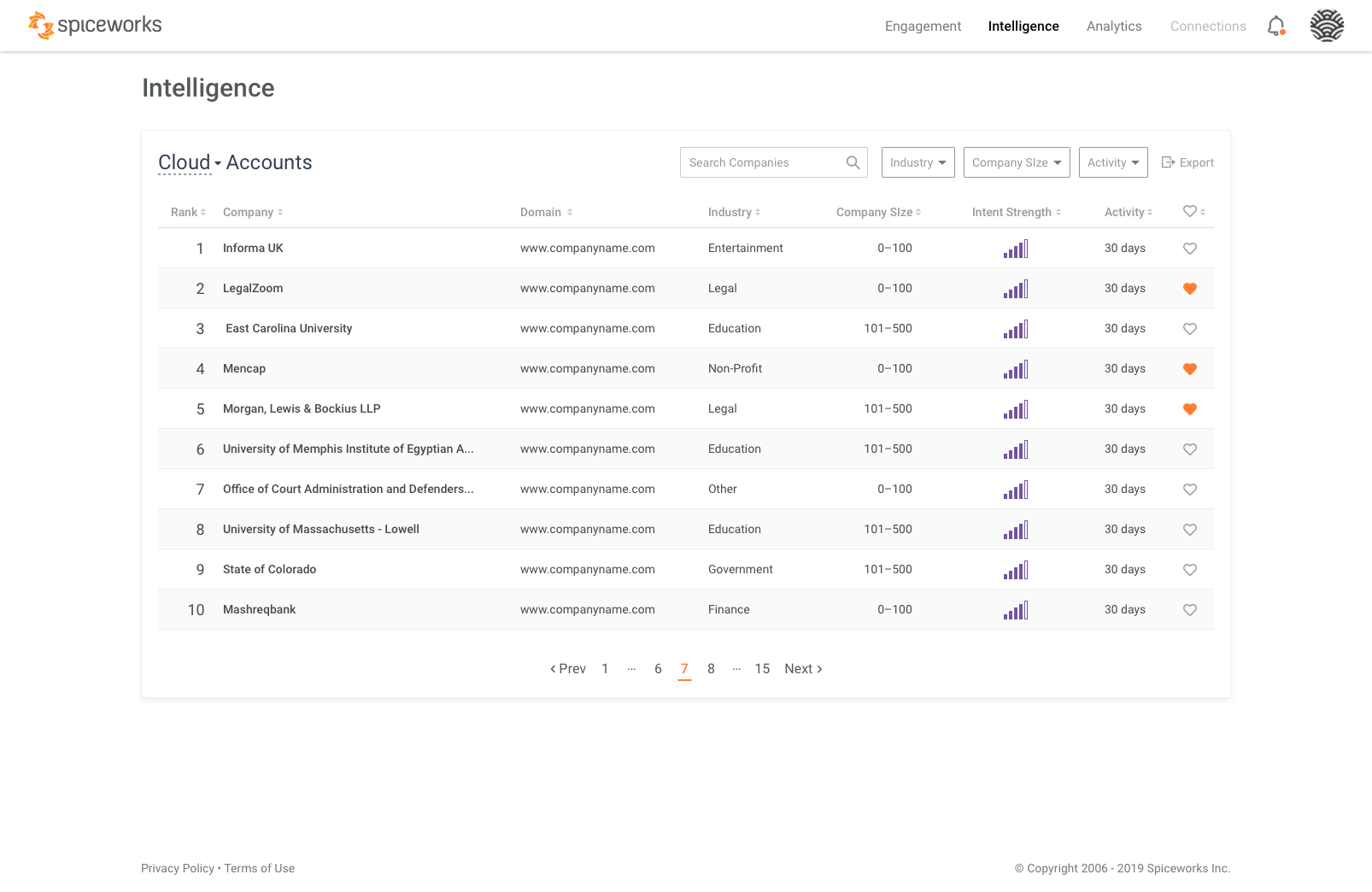
Task: Click University of Memphis intent strength bars
Action: (x=1016, y=449)
